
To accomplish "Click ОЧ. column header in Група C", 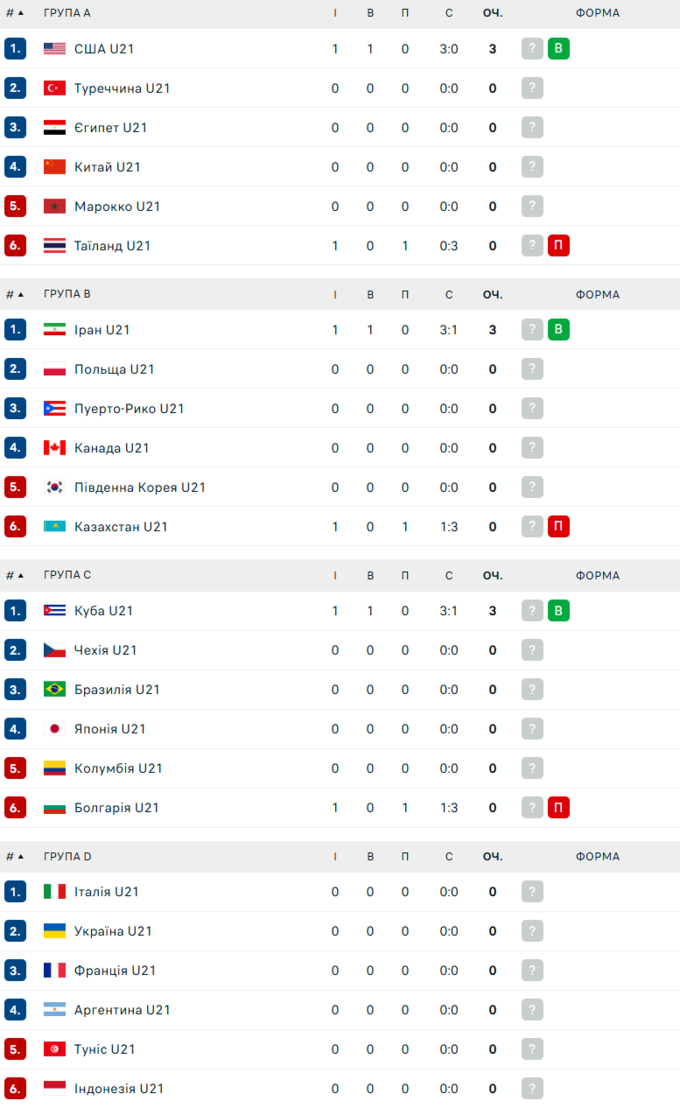I will pyautogui.click(x=492, y=575).
